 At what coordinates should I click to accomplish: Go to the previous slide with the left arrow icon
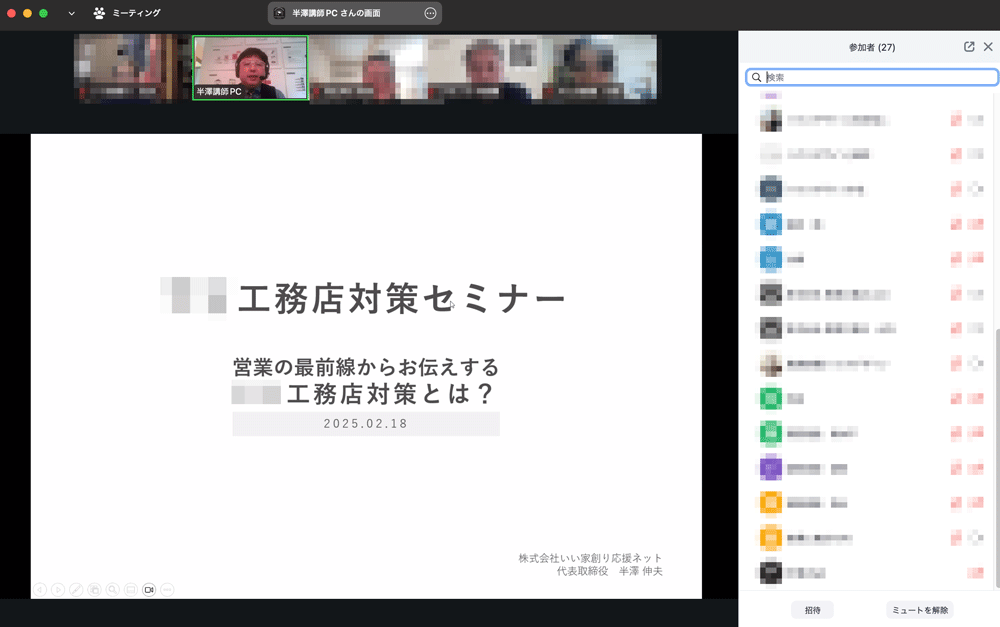tap(39, 590)
